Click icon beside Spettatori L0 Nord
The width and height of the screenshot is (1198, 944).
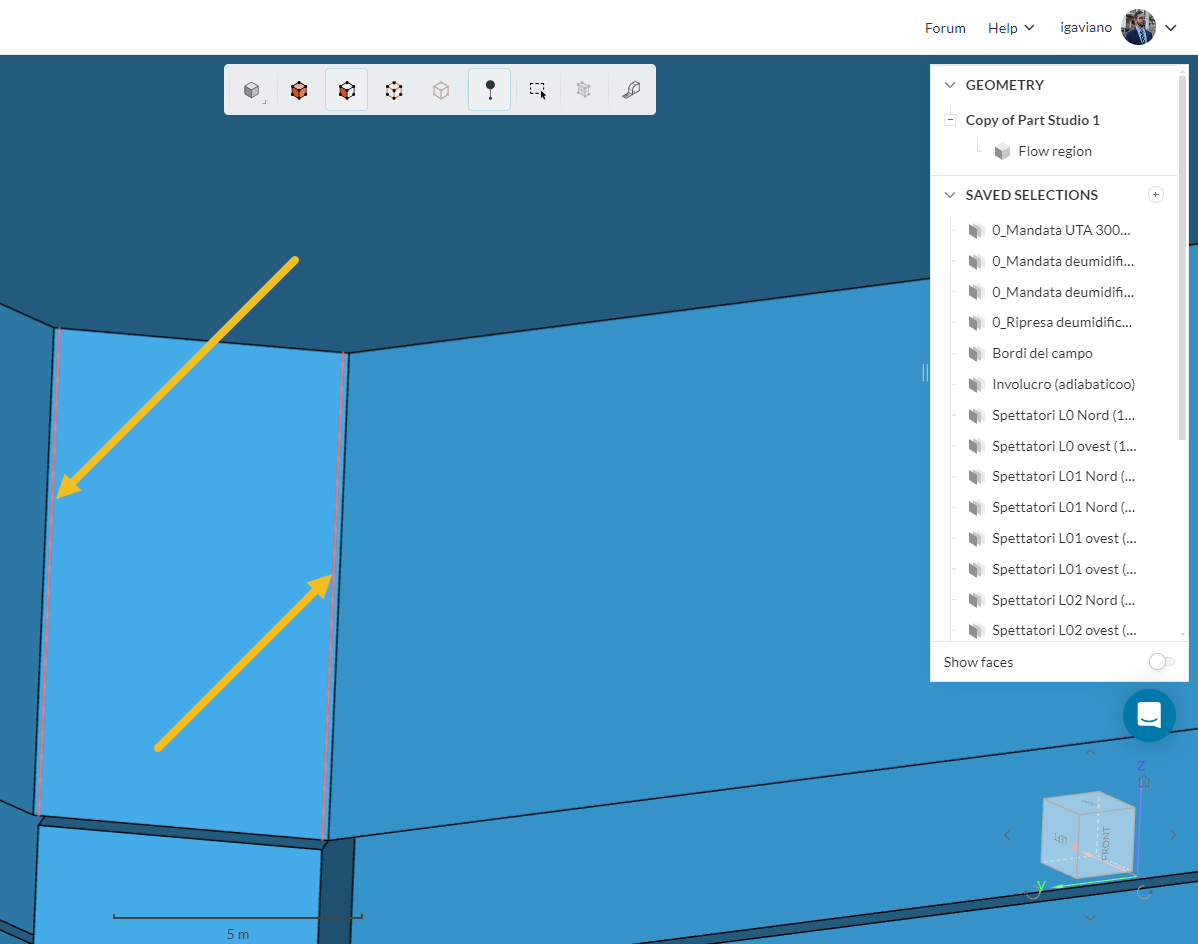pyautogui.click(x=976, y=415)
